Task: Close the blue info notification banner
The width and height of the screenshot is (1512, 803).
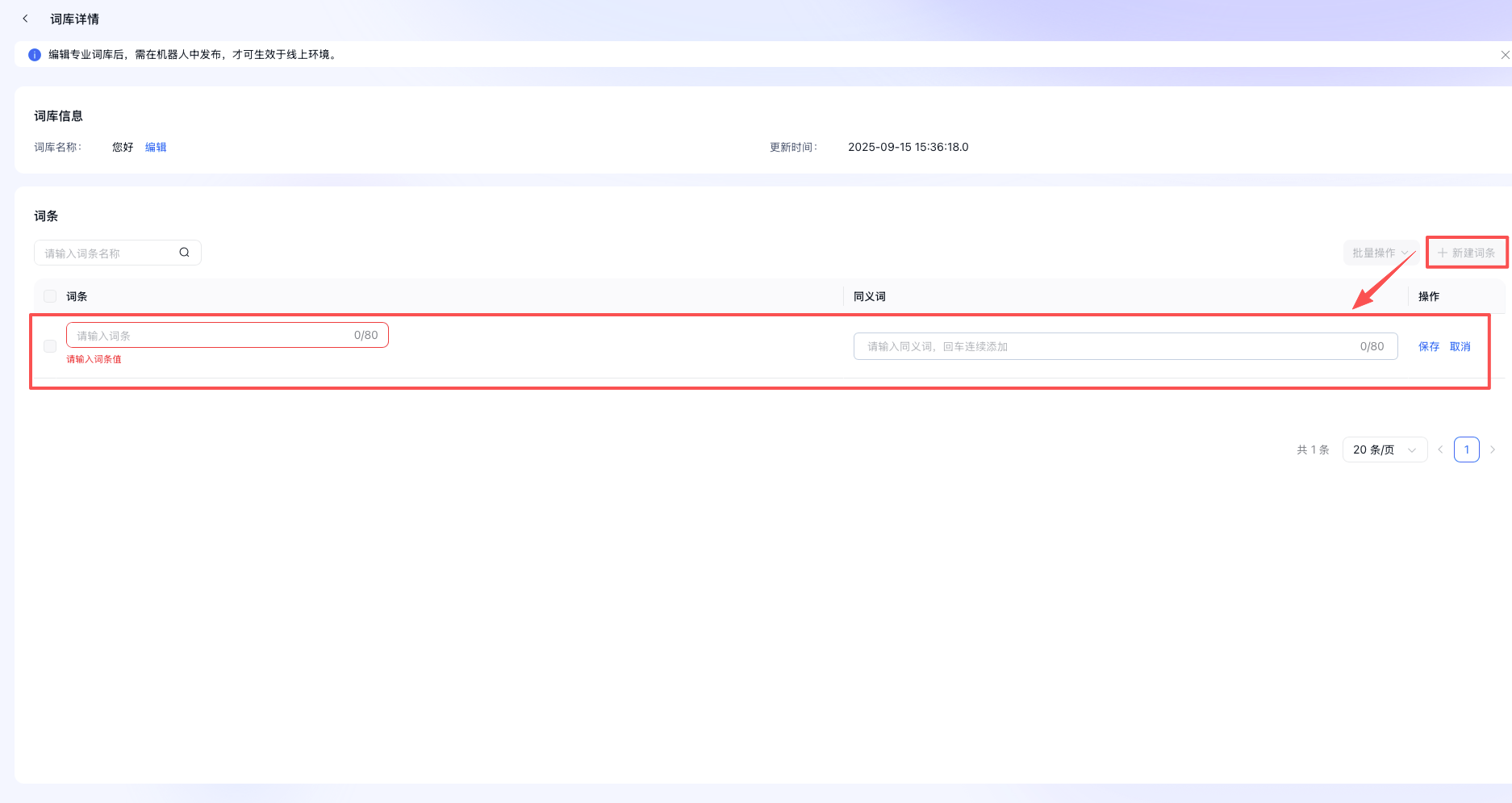Action: 1504,55
